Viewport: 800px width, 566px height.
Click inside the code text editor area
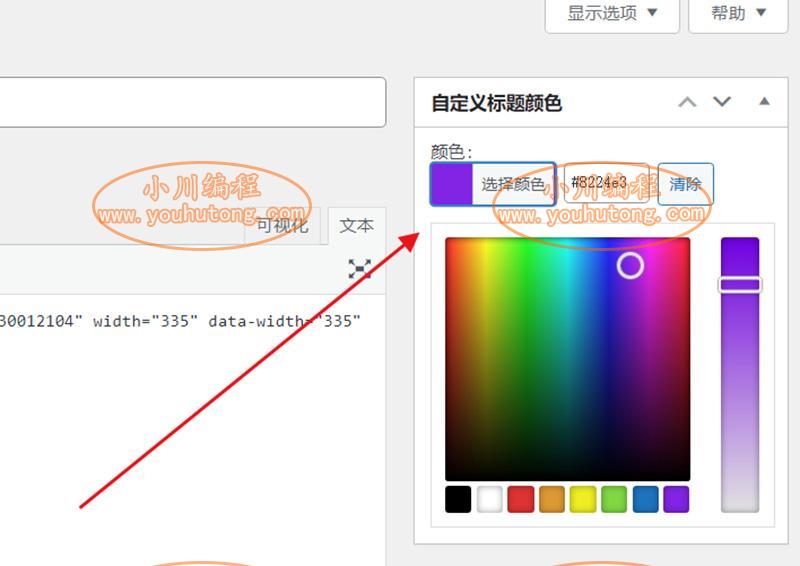(192, 430)
